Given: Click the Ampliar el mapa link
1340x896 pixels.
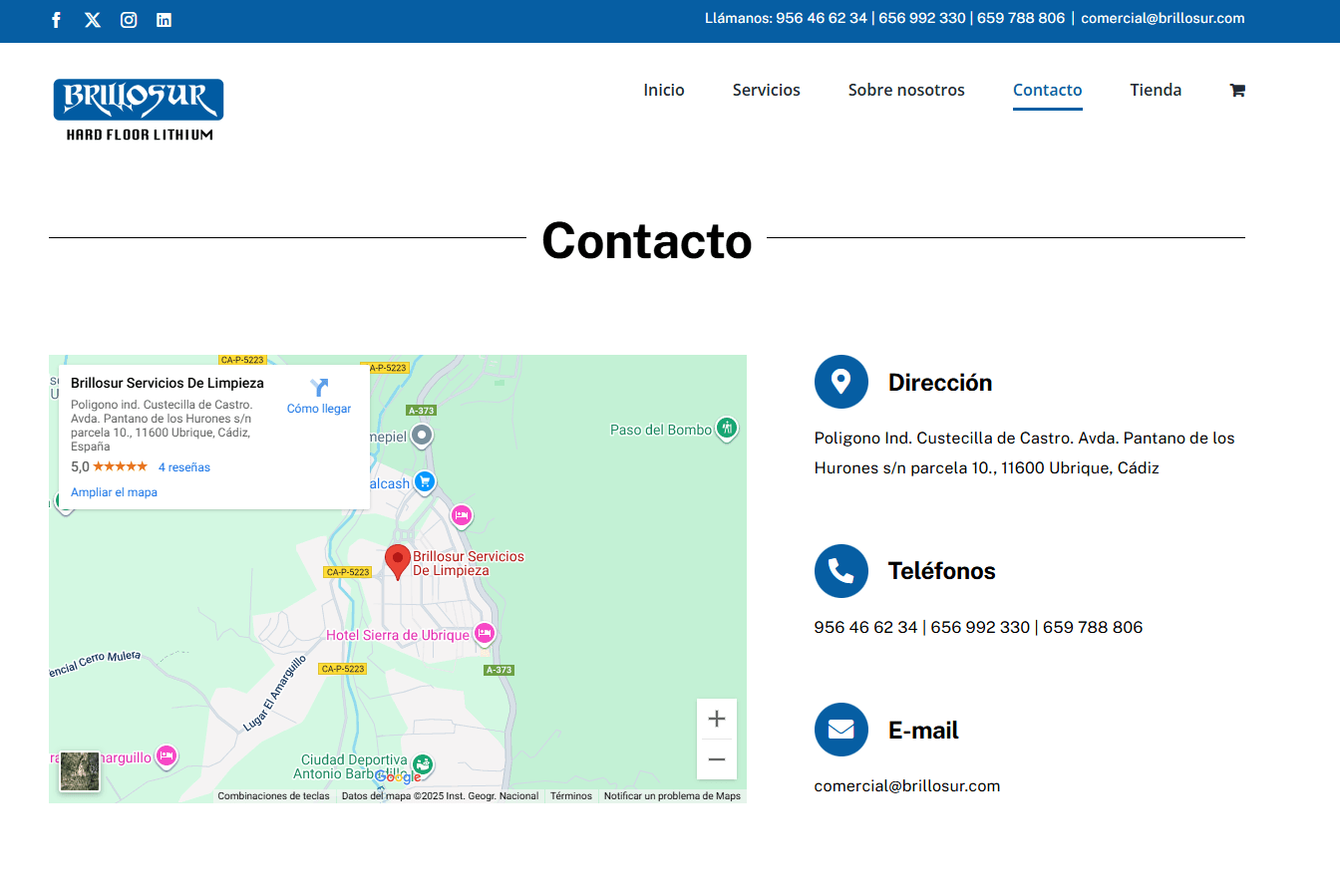Looking at the screenshot, I should (x=114, y=492).
